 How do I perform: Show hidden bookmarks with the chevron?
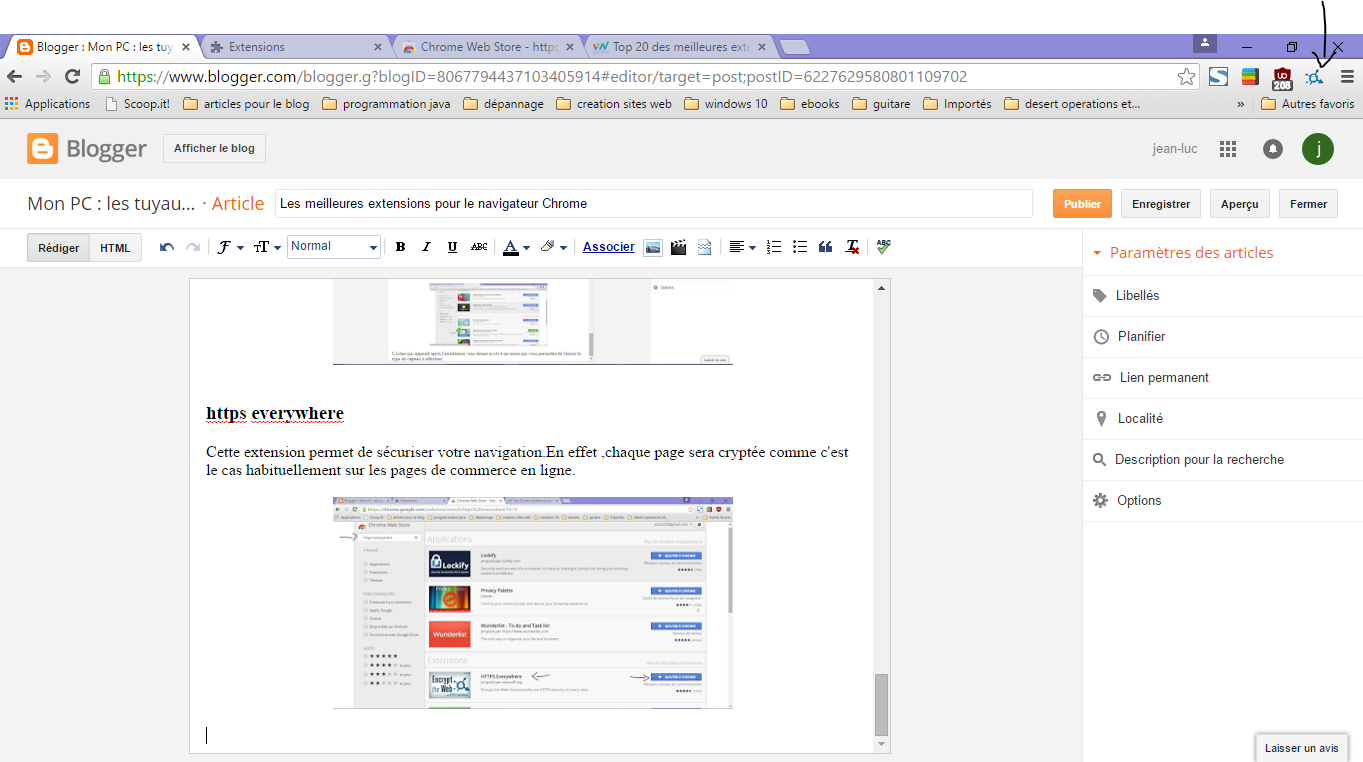coord(1241,104)
